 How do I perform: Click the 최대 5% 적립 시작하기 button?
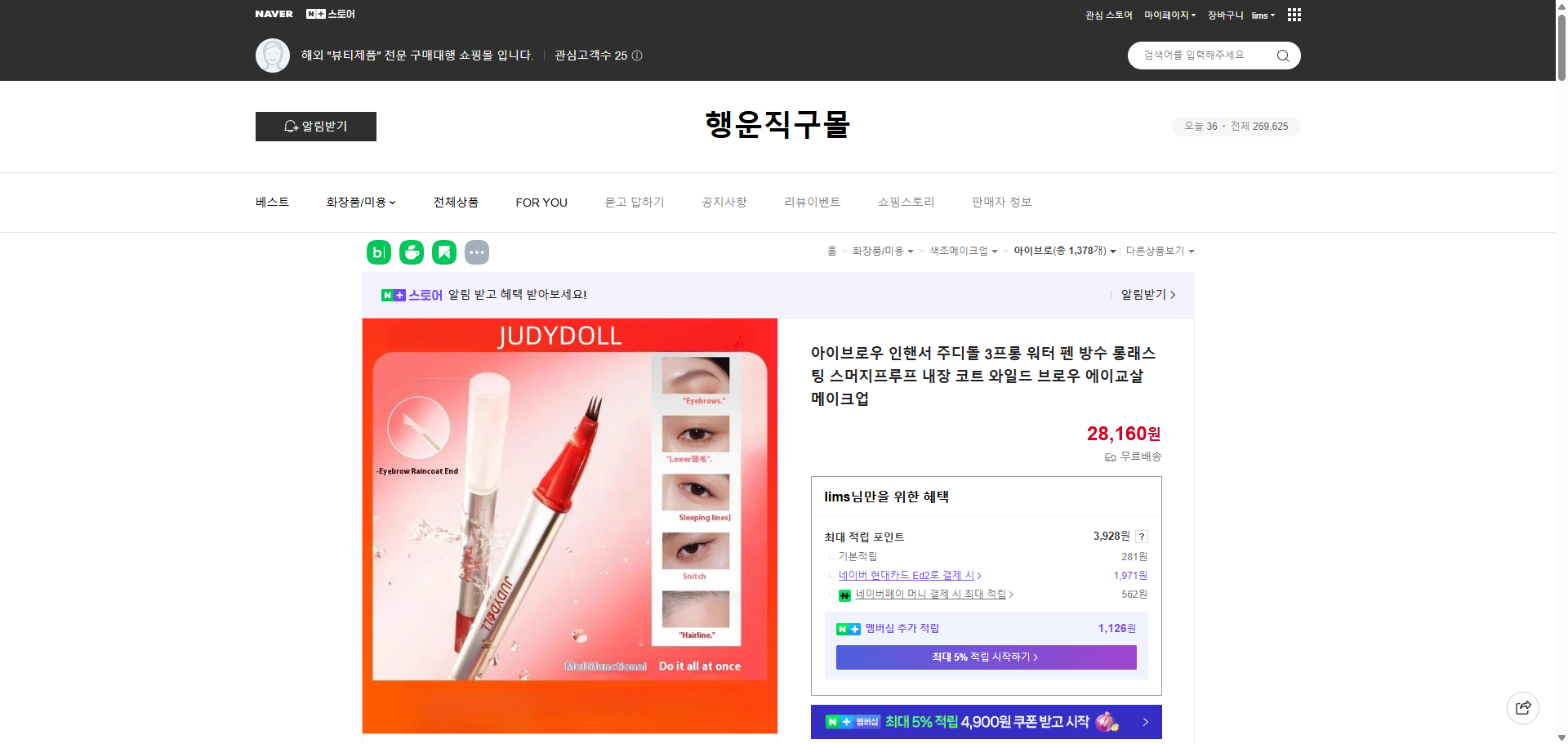(x=985, y=657)
